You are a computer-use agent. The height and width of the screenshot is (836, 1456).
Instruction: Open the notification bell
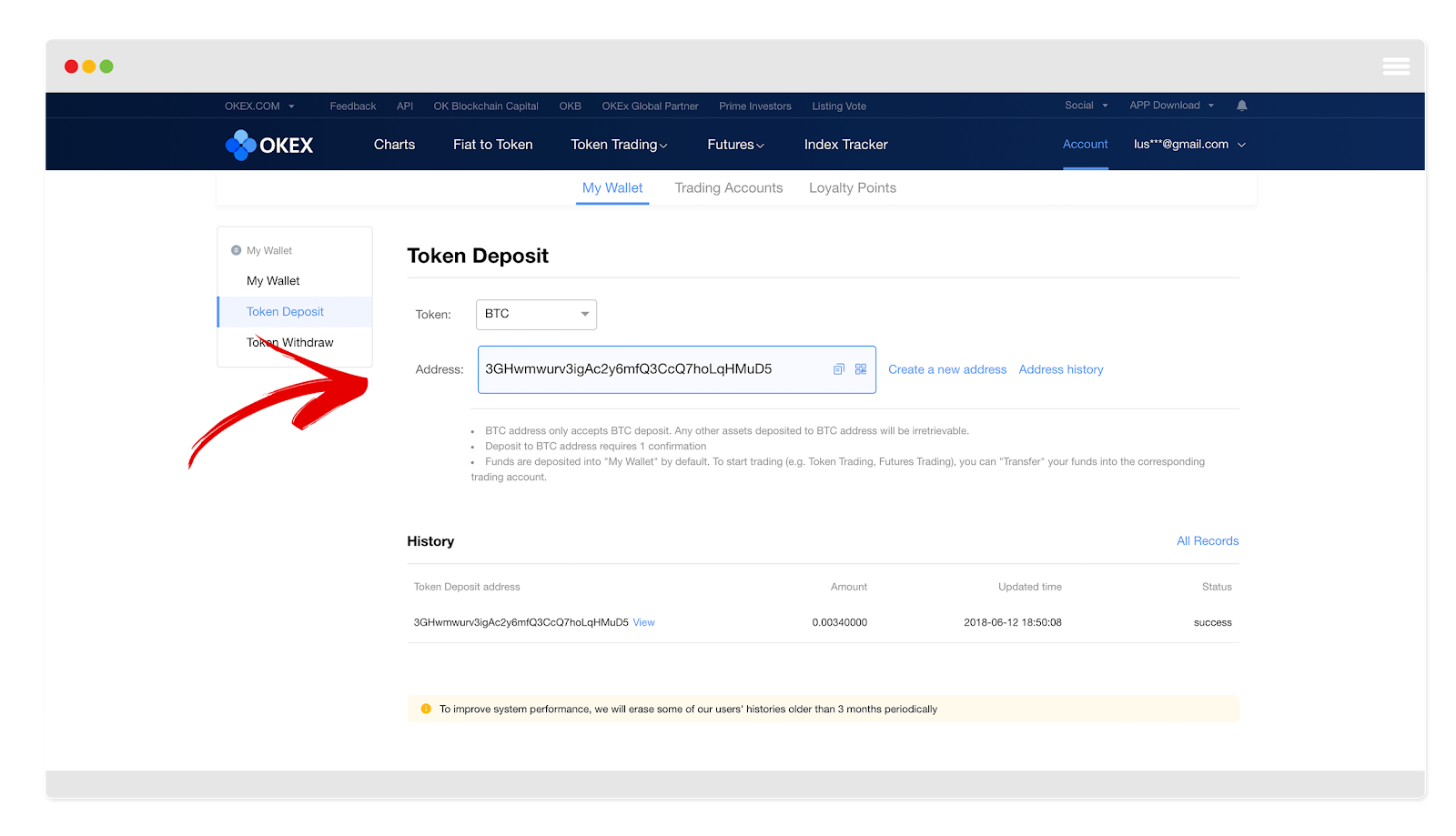click(x=1241, y=106)
